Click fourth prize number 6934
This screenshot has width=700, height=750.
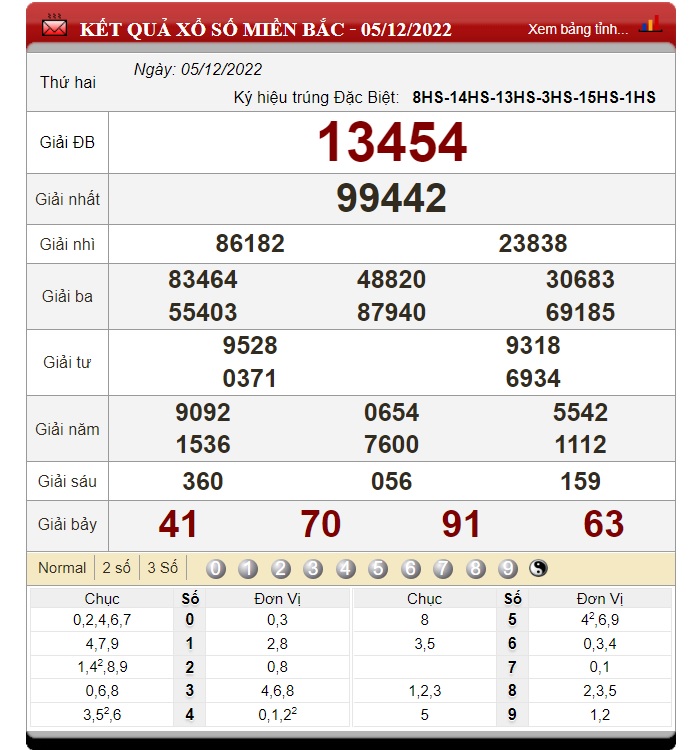coord(533,379)
